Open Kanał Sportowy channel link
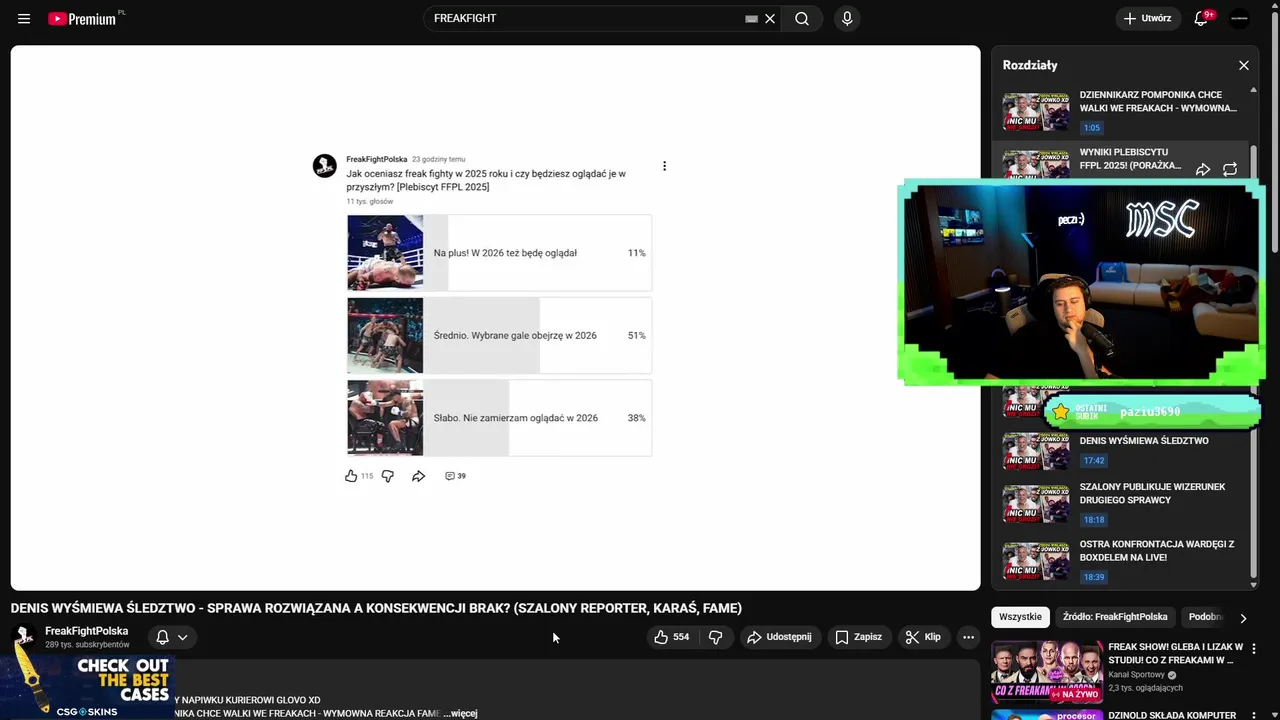This screenshot has width=1280, height=720. click(1136, 675)
